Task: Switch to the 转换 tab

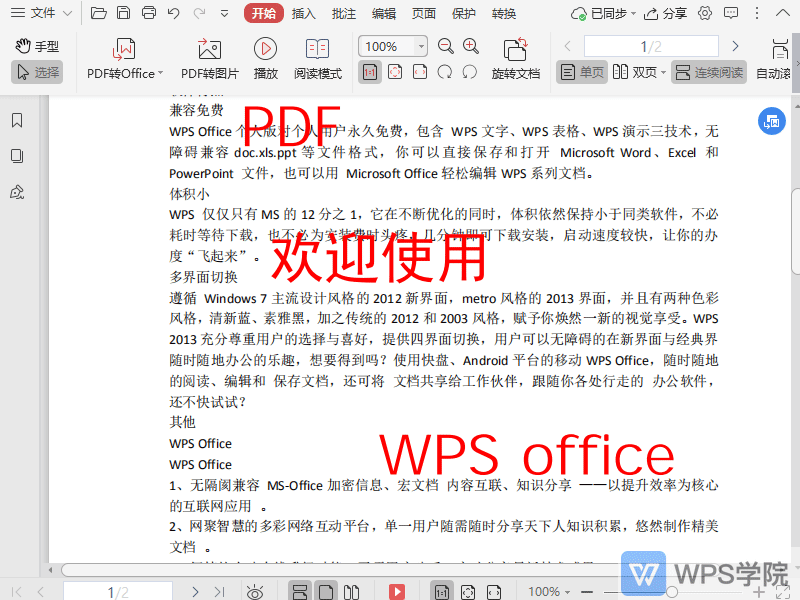Action: tap(504, 13)
